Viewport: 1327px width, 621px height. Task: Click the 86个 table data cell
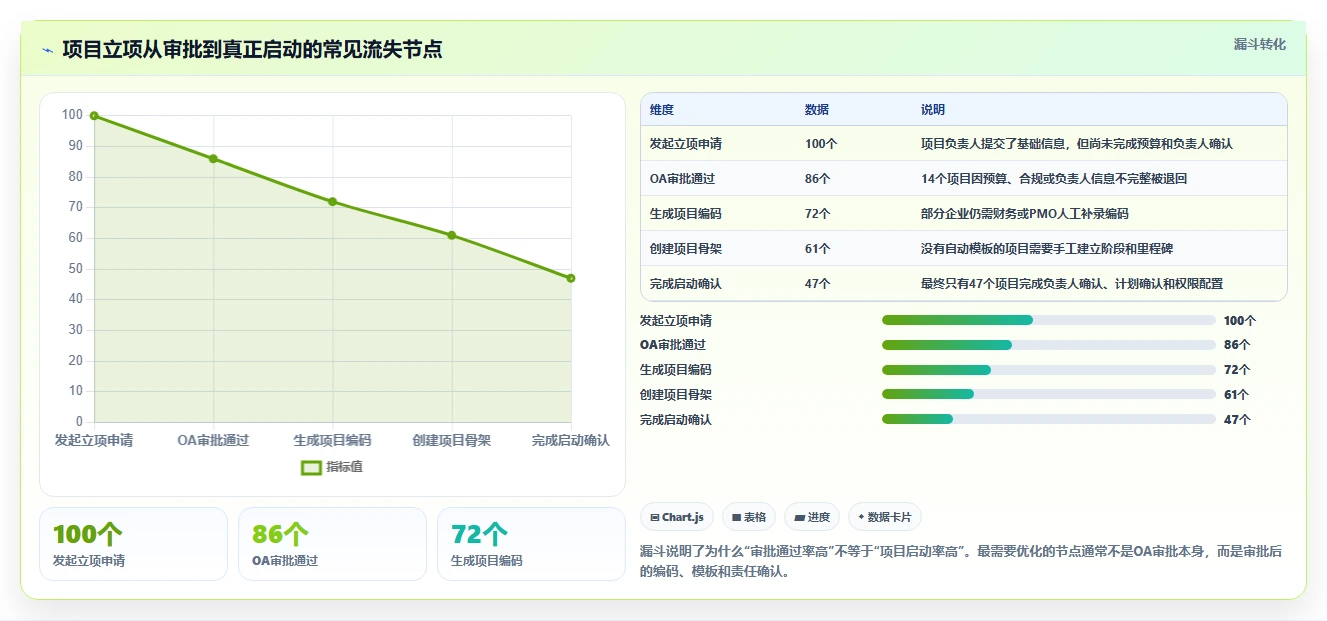[x=818, y=179]
